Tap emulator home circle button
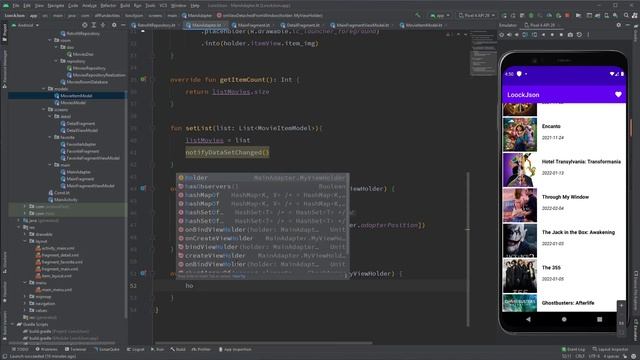The image size is (640, 360). point(564,319)
